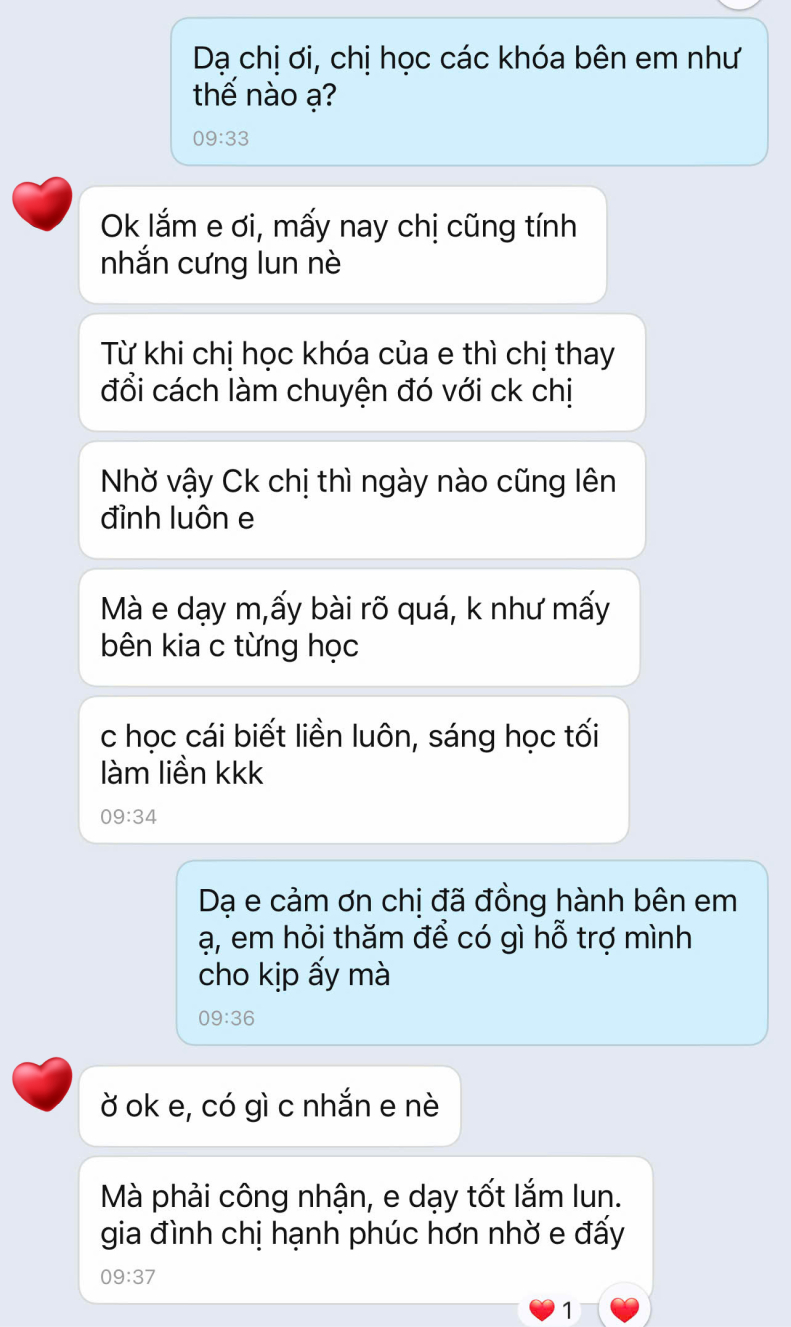
Task: Tap the 09:33 timestamp in first message
Action: (x=221, y=139)
